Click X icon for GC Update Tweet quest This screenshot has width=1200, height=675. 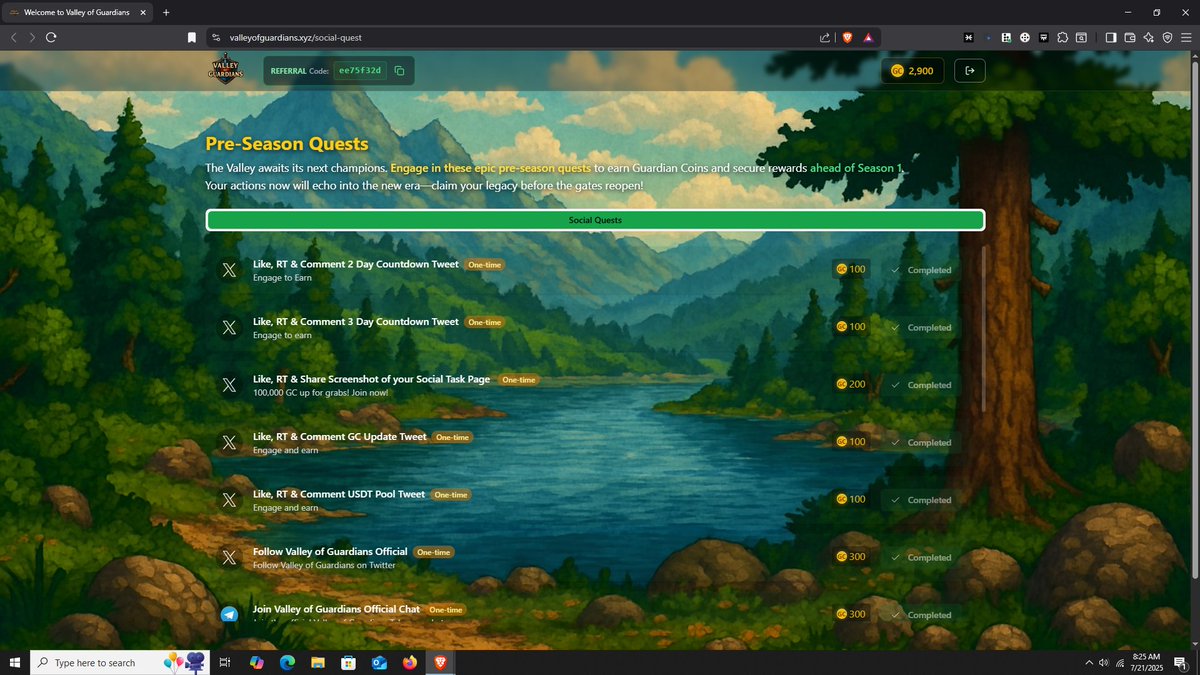(229, 442)
